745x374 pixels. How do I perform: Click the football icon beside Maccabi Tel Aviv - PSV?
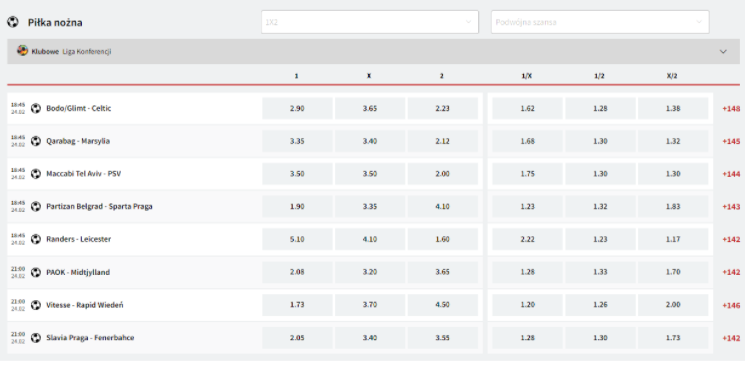(x=36, y=174)
